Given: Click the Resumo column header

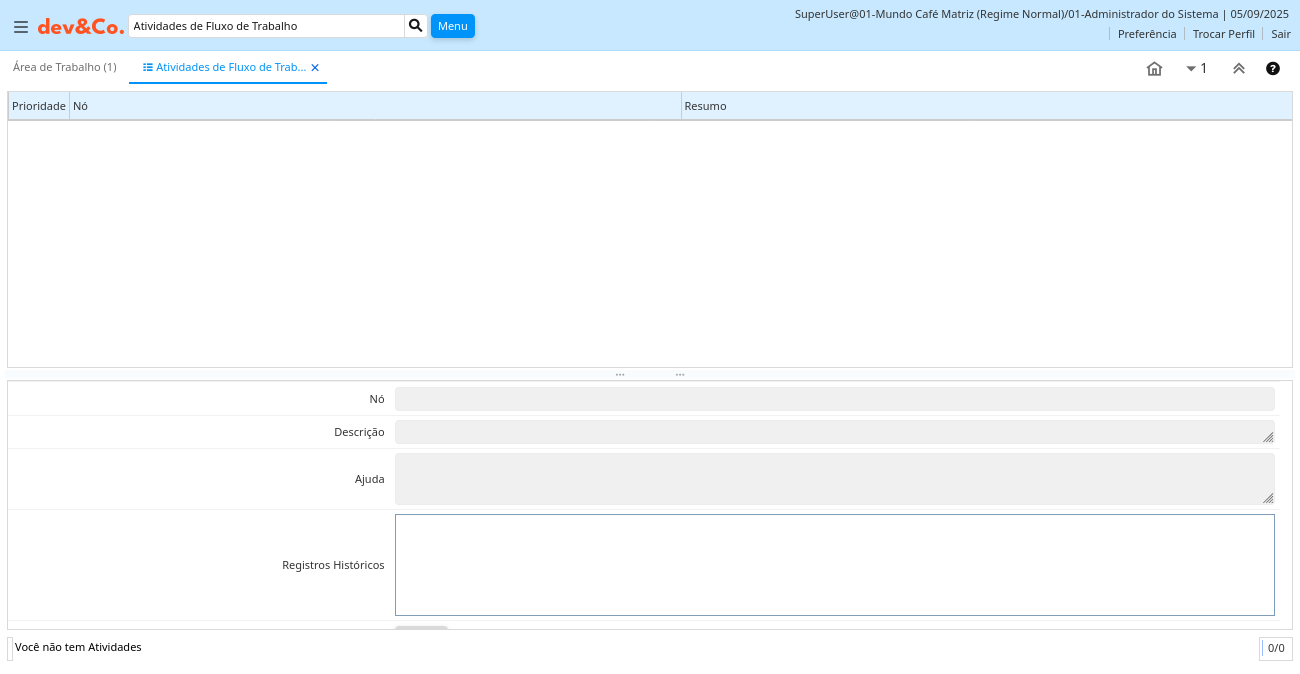Looking at the screenshot, I should coord(705,106).
